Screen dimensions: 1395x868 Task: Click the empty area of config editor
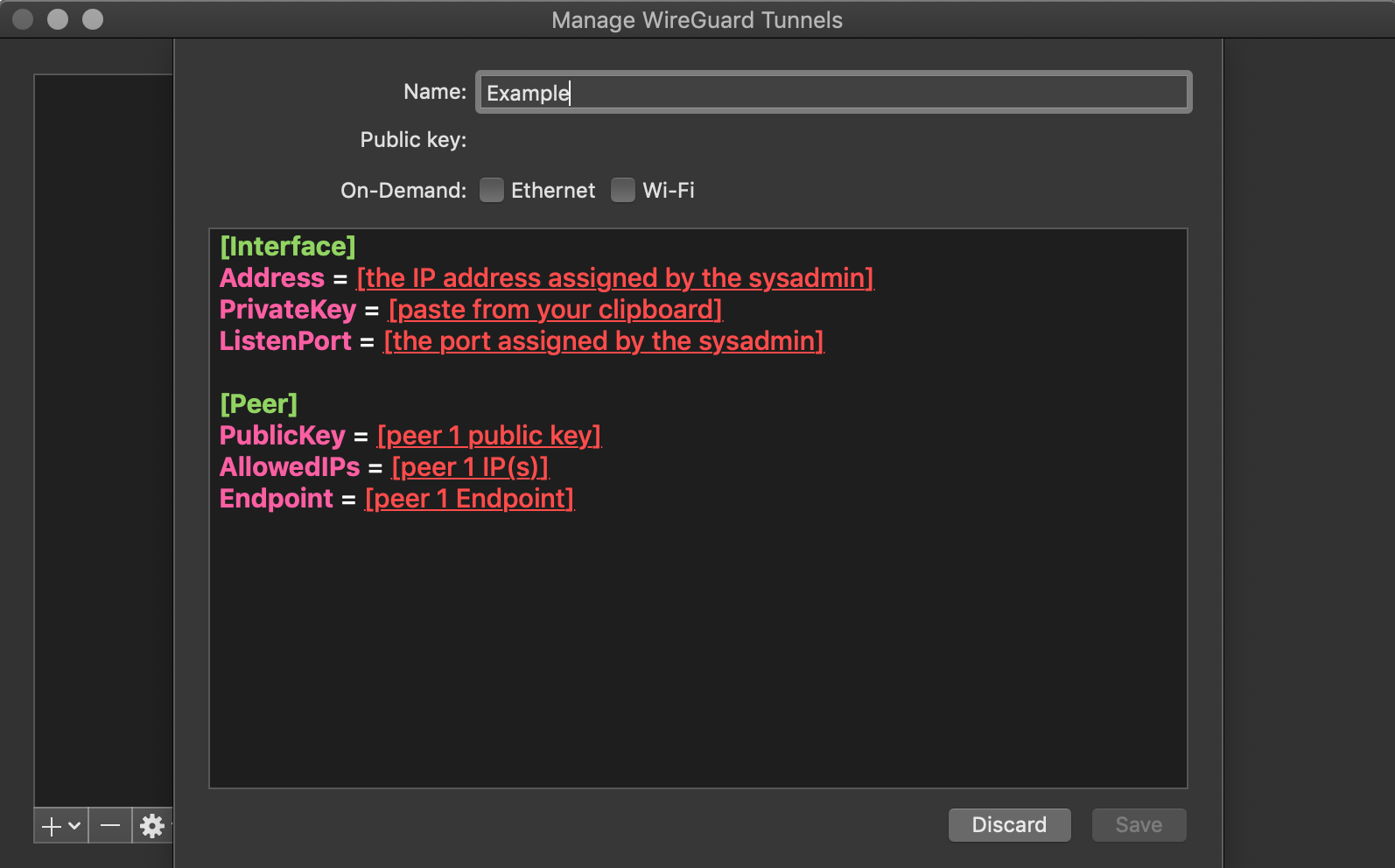pos(697,647)
